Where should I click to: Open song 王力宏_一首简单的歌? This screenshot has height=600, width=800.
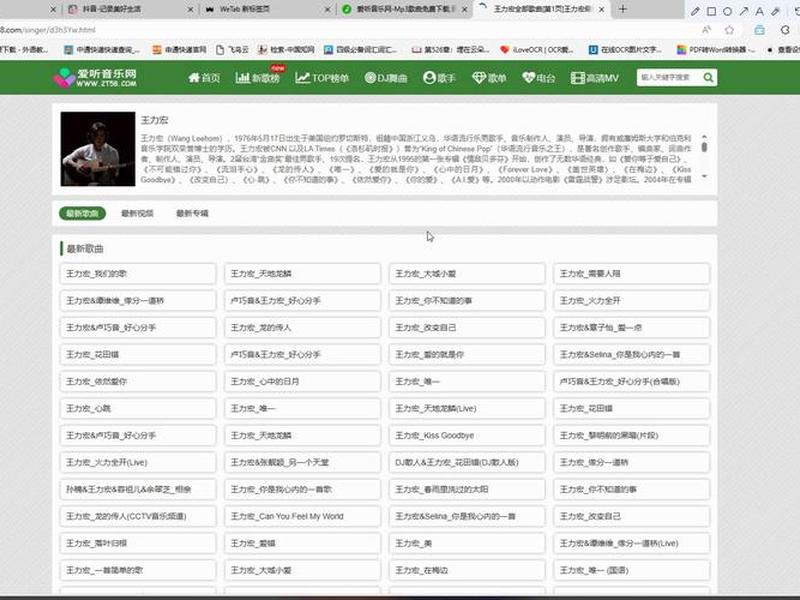(138, 570)
